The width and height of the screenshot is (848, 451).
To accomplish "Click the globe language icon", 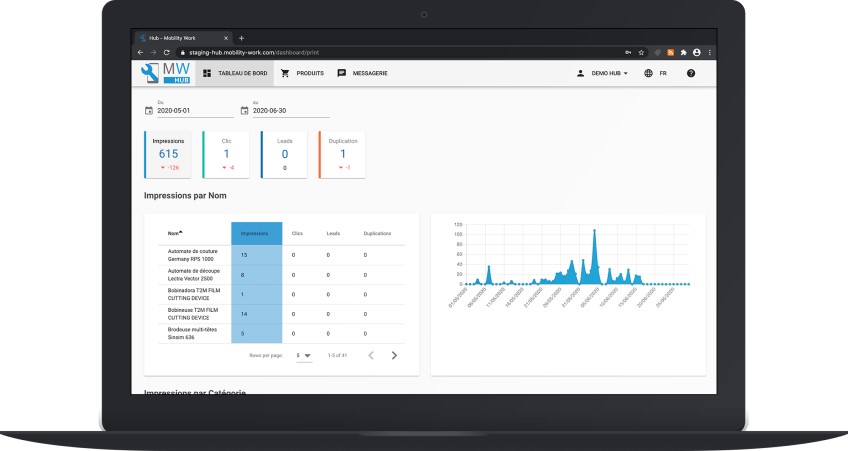I will tap(648, 73).
